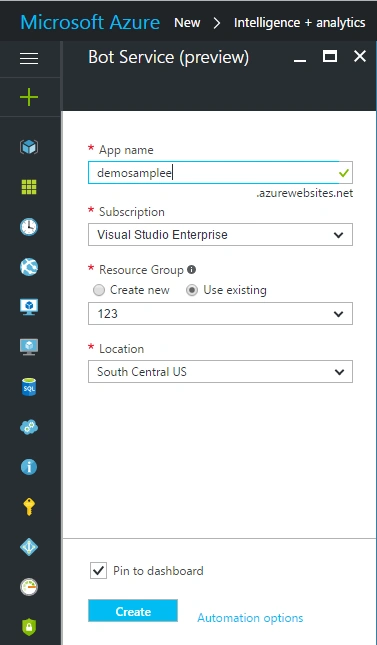Expand the Subscription dropdown
Screen dimensions: 377x645
point(220,234)
